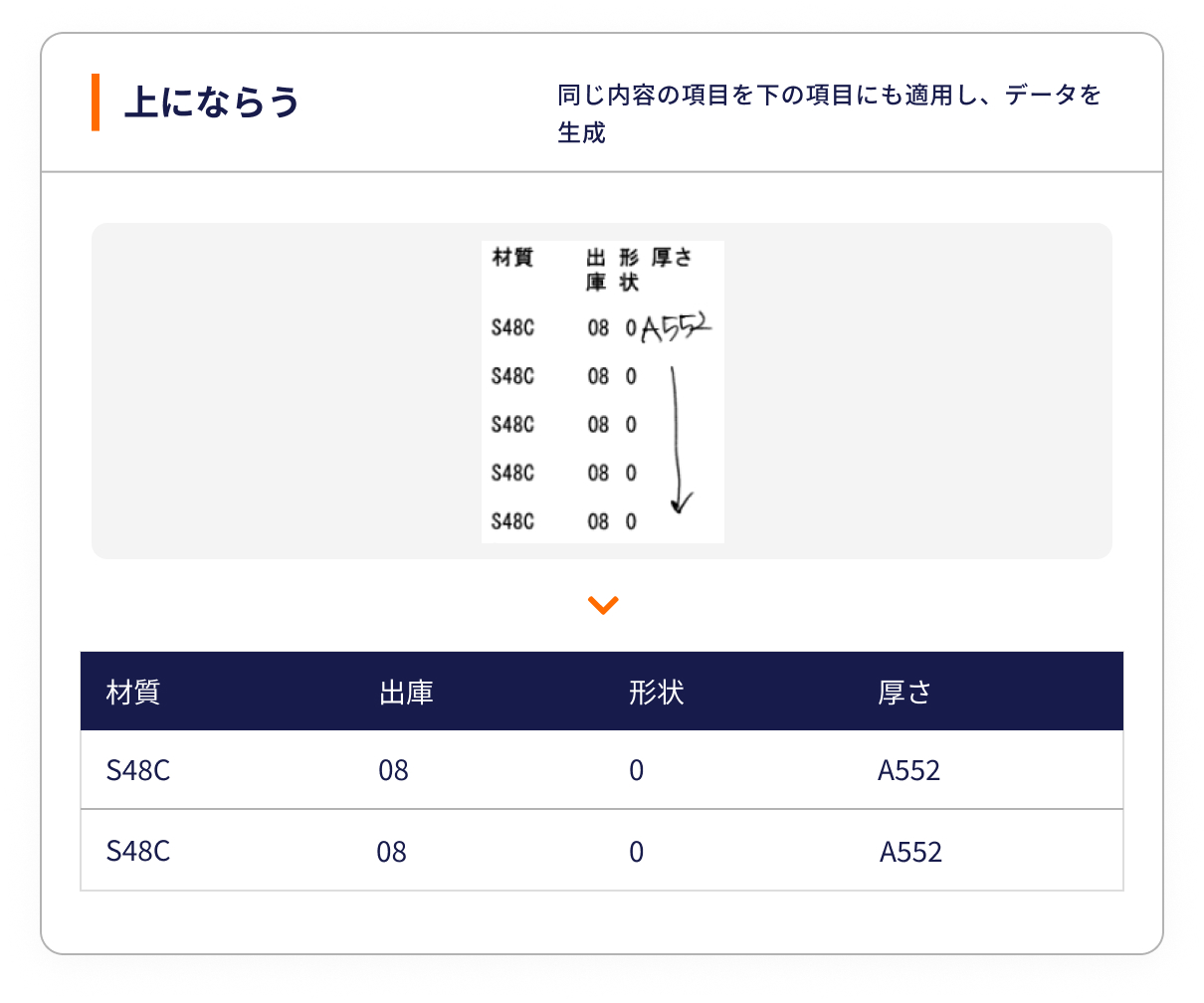The image size is (1204, 1003).
Task: Select the A552 cell in the first result row
Action: [x=908, y=770]
